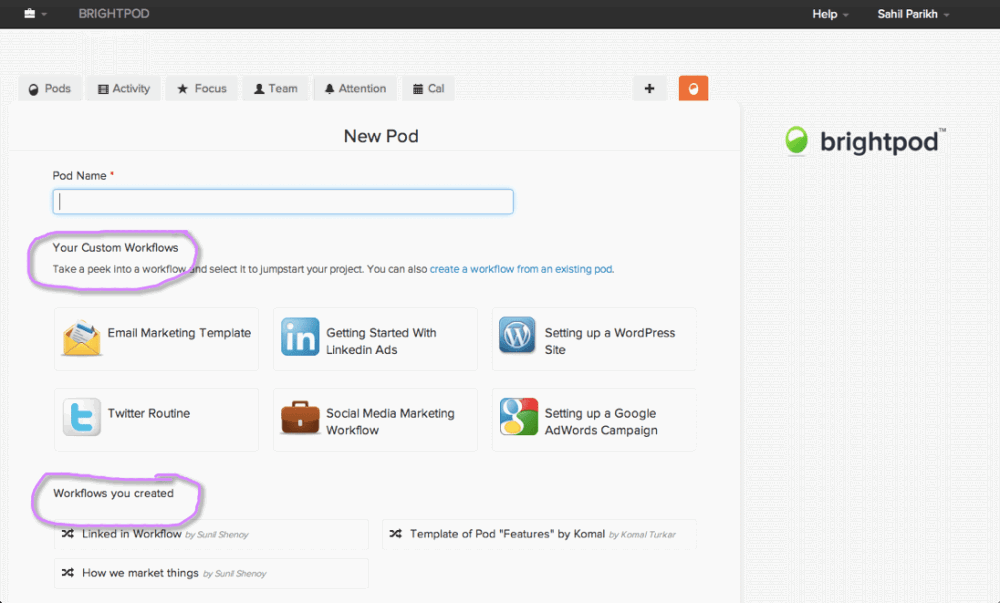Switch to the Cal tab
Image resolution: width=1000 pixels, height=603 pixels.
point(428,89)
